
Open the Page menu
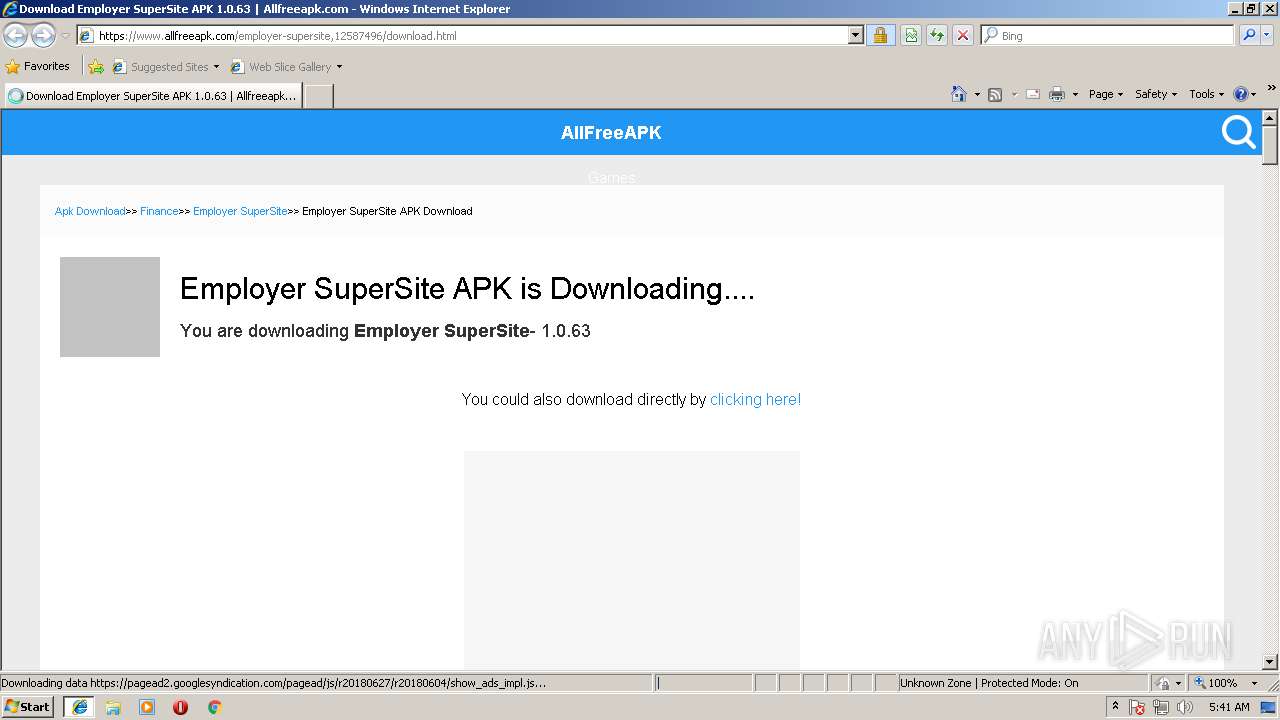click(x=1105, y=94)
